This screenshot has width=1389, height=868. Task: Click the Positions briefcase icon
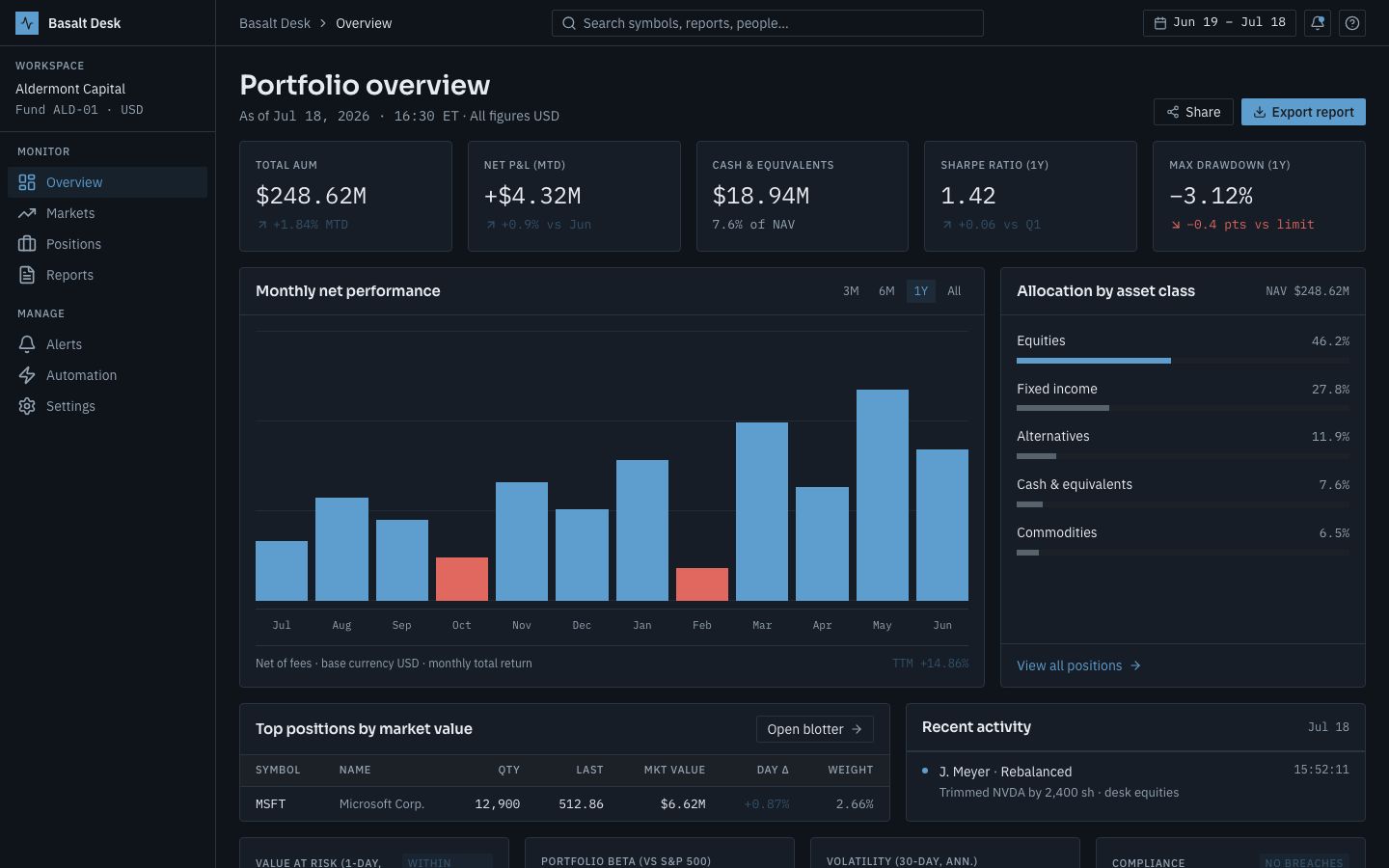(27, 244)
